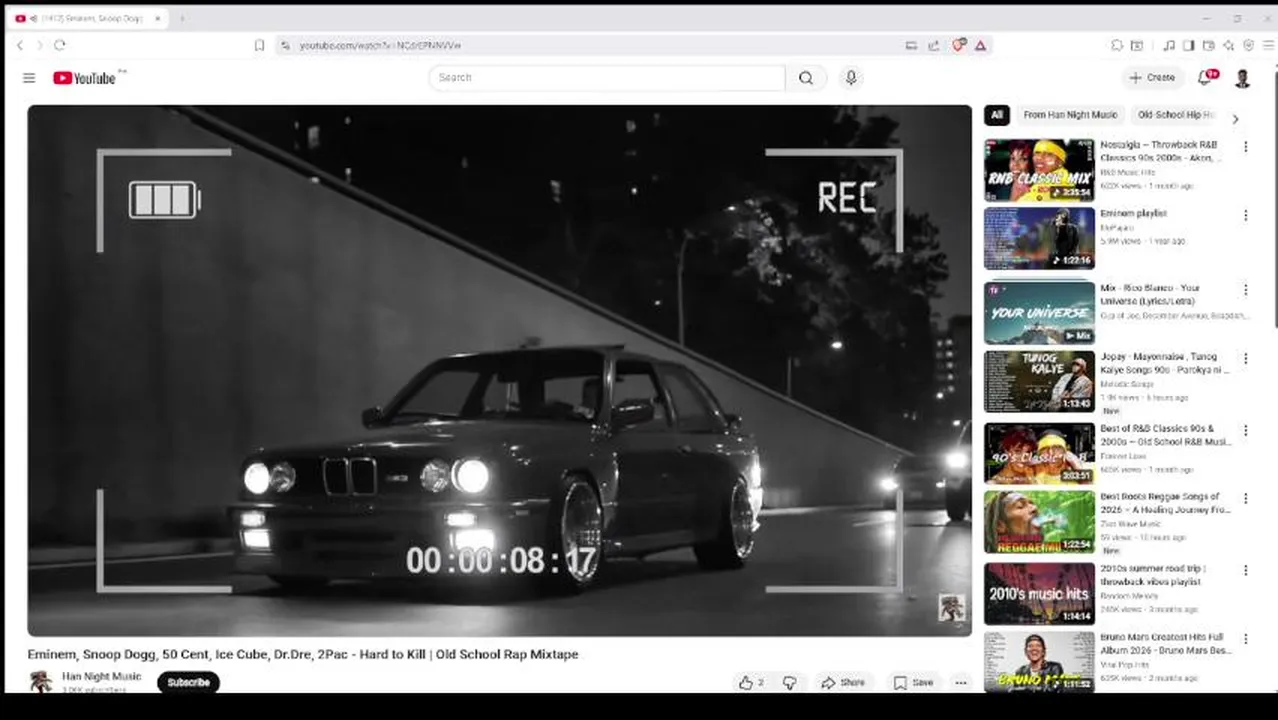Open the Han Night Music channel name
Image resolution: width=1278 pixels, height=720 pixels.
(x=101, y=676)
